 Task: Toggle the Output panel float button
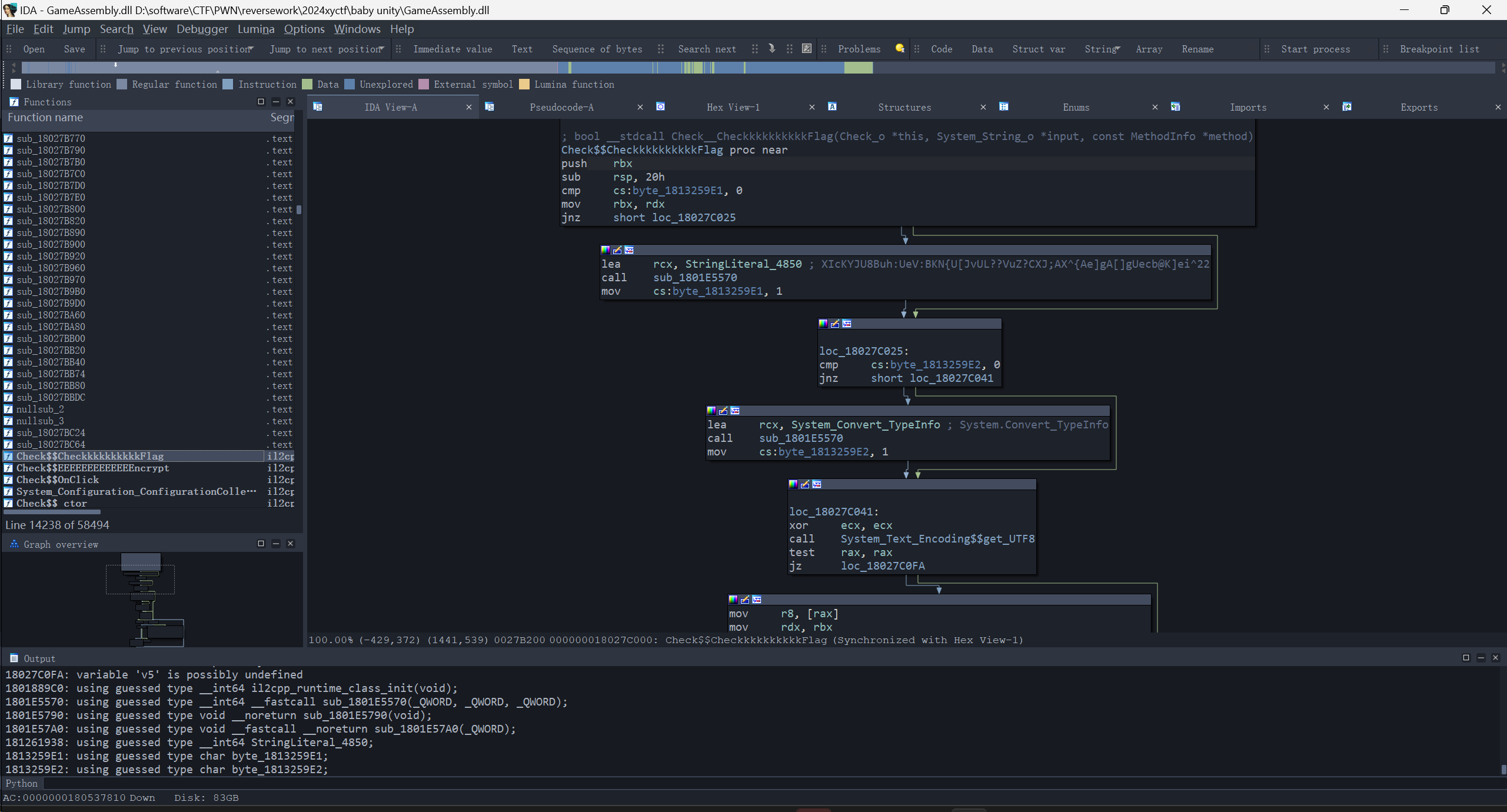tap(1466, 658)
